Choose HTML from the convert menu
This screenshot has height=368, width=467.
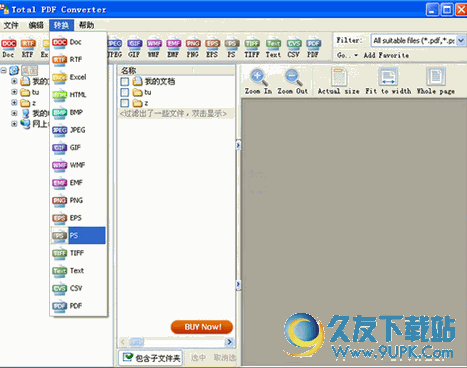coord(78,95)
